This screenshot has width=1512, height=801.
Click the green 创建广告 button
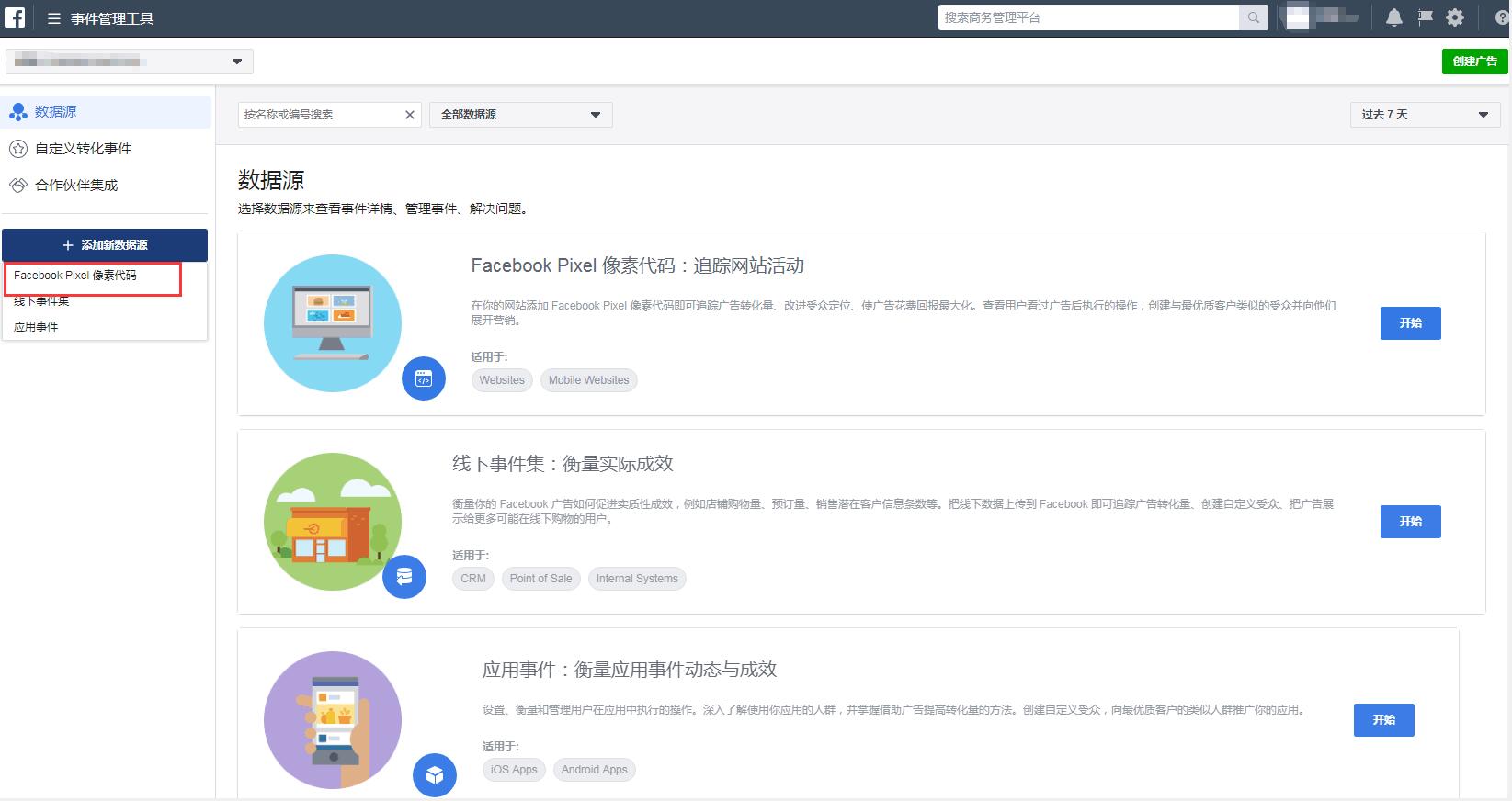1474,62
